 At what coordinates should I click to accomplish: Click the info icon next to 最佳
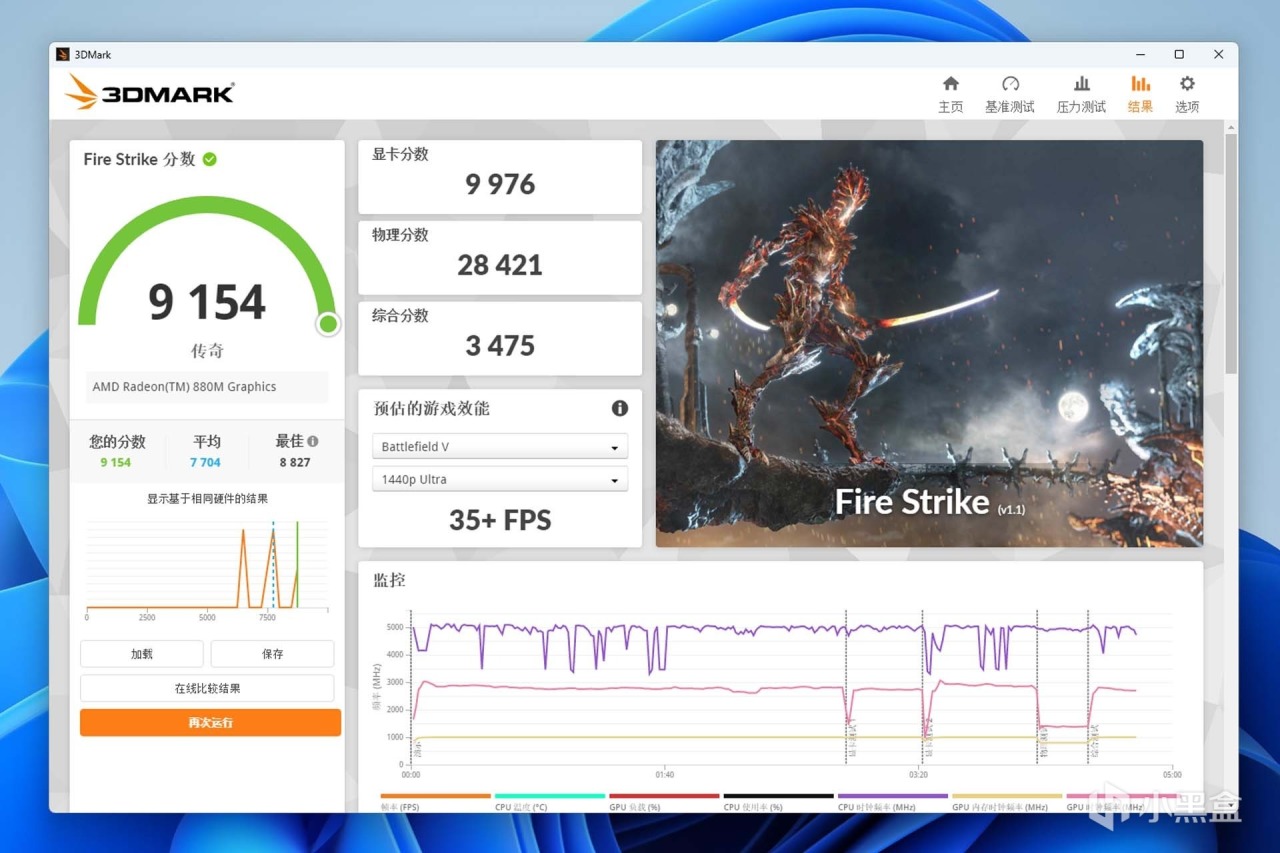tap(313, 441)
